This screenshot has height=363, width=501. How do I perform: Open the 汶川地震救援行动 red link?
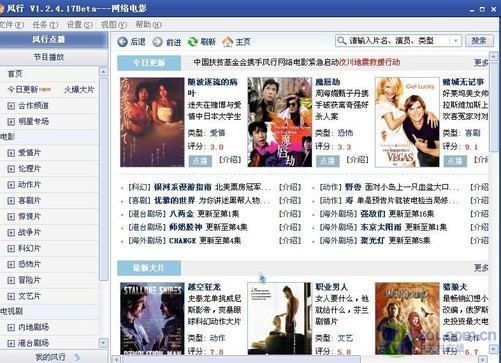click(x=369, y=62)
